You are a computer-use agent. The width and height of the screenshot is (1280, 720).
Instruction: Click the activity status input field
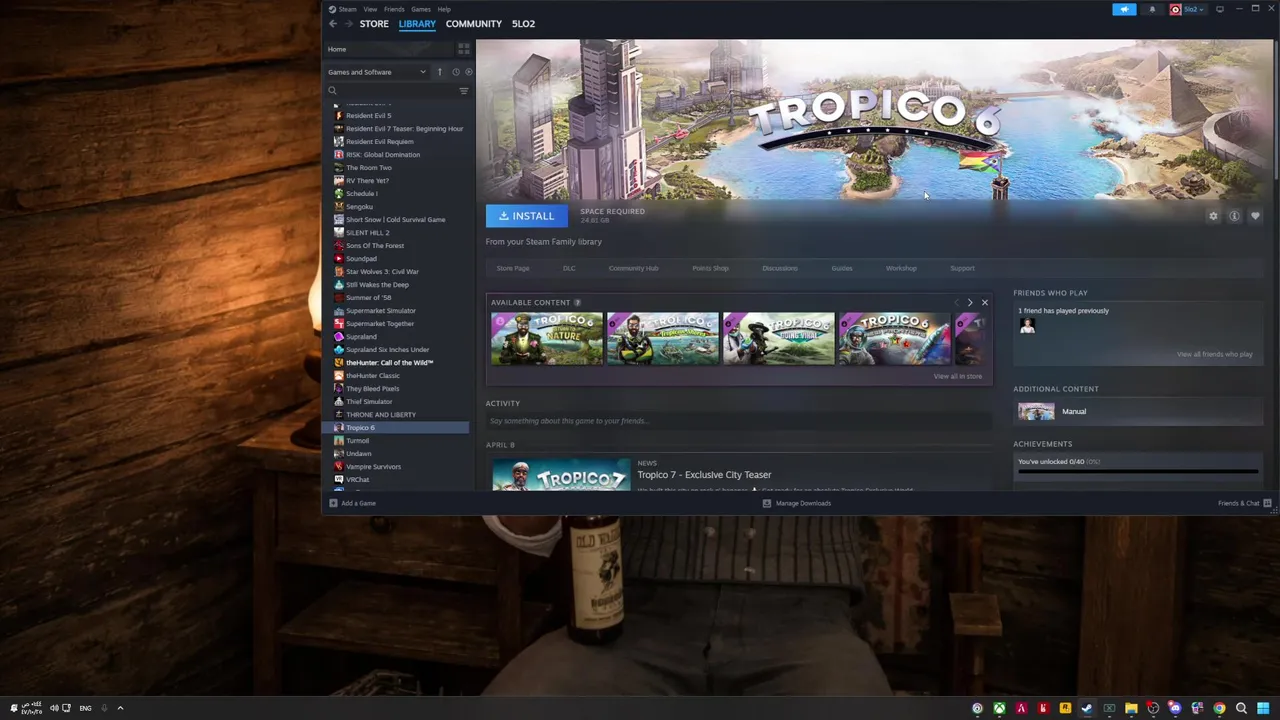click(739, 421)
